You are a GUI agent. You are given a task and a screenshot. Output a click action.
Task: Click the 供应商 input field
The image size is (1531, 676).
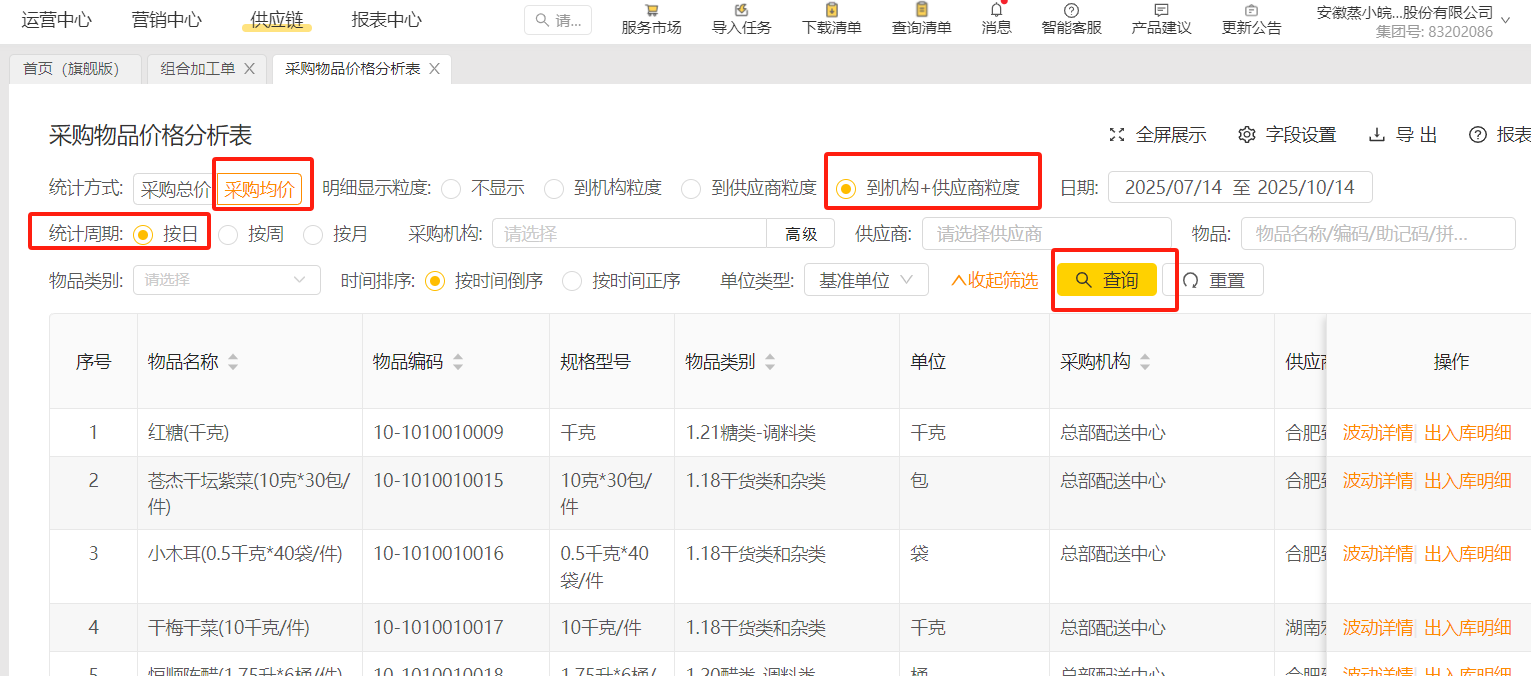tap(1045, 234)
